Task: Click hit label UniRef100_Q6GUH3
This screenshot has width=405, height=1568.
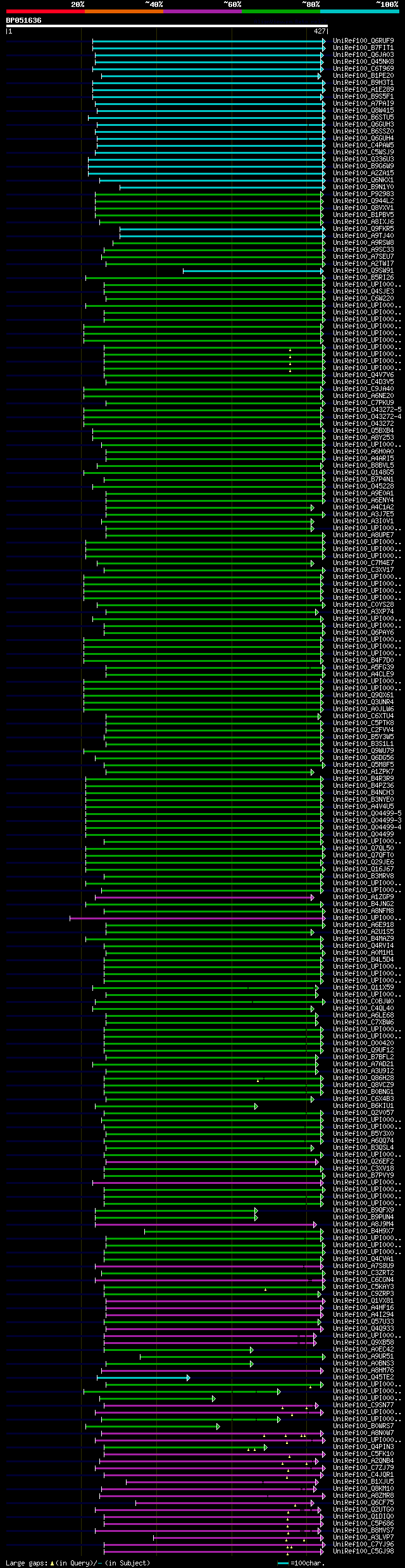Action: tap(363, 124)
